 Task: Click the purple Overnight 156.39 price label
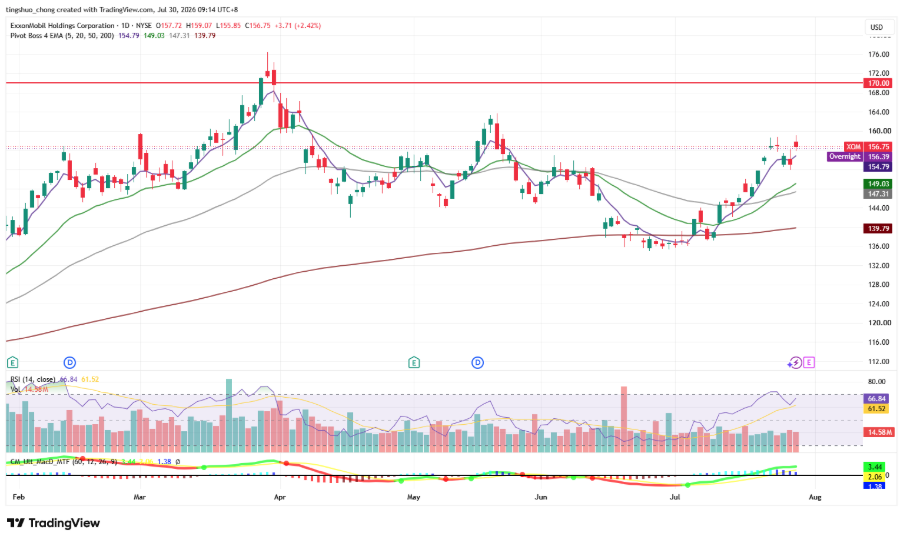(x=860, y=157)
